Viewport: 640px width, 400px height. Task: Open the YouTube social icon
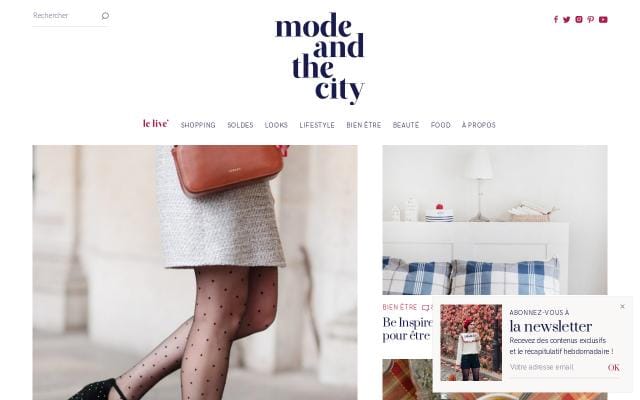click(603, 20)
